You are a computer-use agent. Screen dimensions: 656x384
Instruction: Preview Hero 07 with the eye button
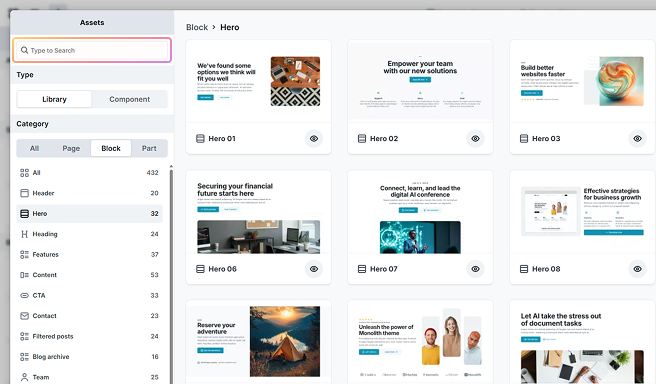(475, 269)
